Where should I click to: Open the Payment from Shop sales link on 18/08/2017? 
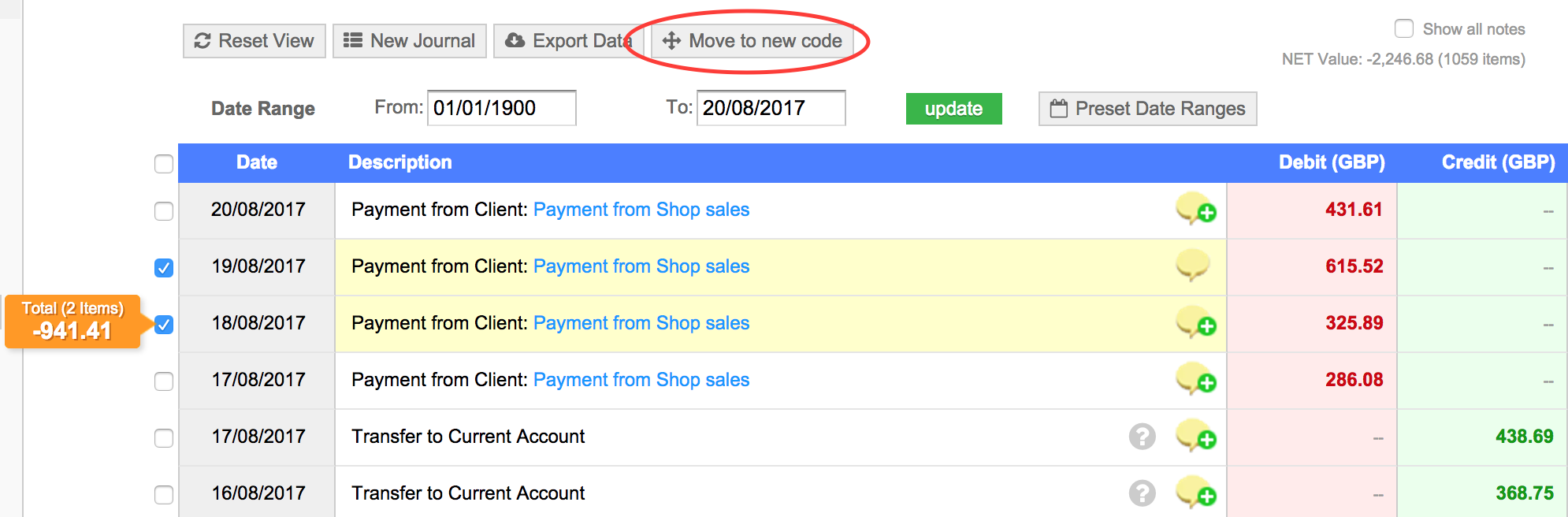[x=641, y=323]
